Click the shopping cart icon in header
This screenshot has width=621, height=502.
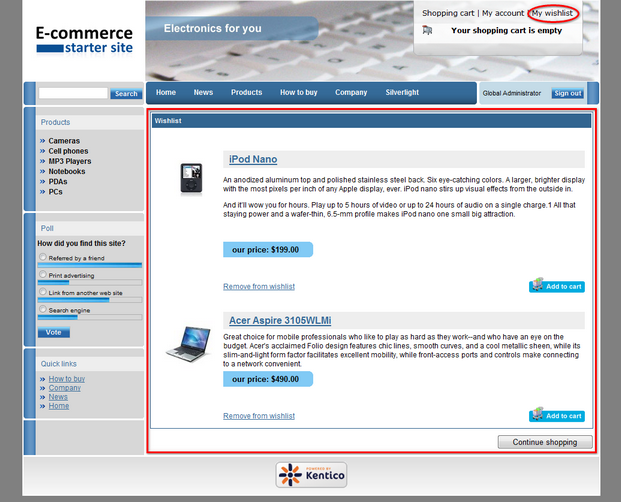tap(427, 30)
